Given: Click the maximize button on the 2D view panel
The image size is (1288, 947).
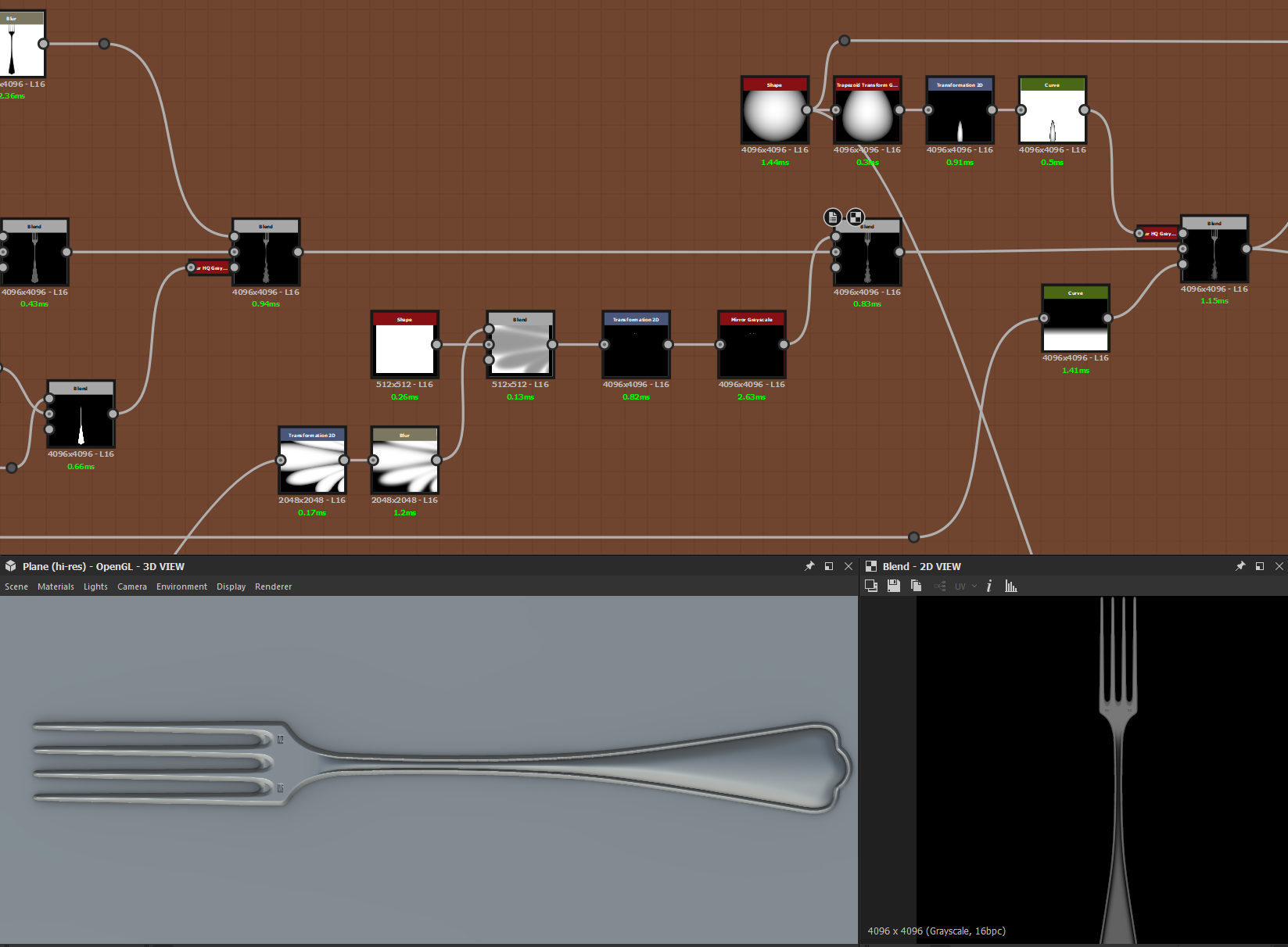Looking at the screenshot, I should 1260,565.
